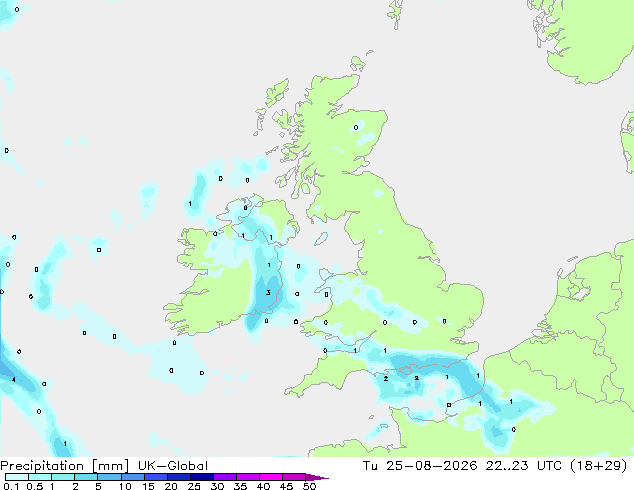
Task: Select the 30–35 mm purple legend swatch
Action: pos(225,477)
